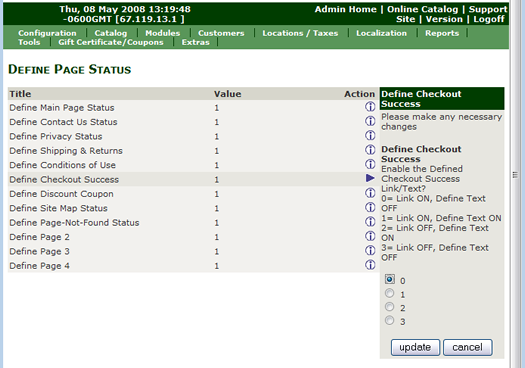The image size is (525, 368).
Task: Click info icon for Define Shipping & Returns
Action: click(x=370, y=150)
